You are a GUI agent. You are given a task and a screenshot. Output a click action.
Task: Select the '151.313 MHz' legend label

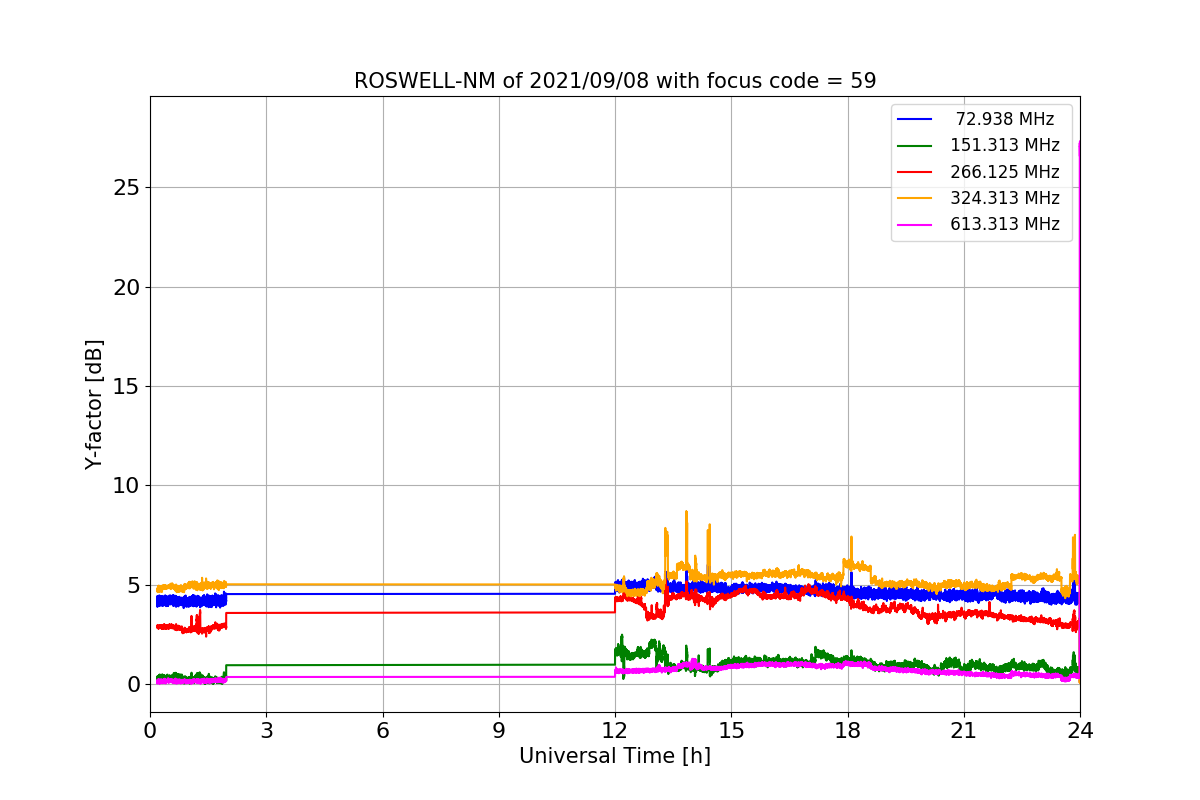[1005, 145]
